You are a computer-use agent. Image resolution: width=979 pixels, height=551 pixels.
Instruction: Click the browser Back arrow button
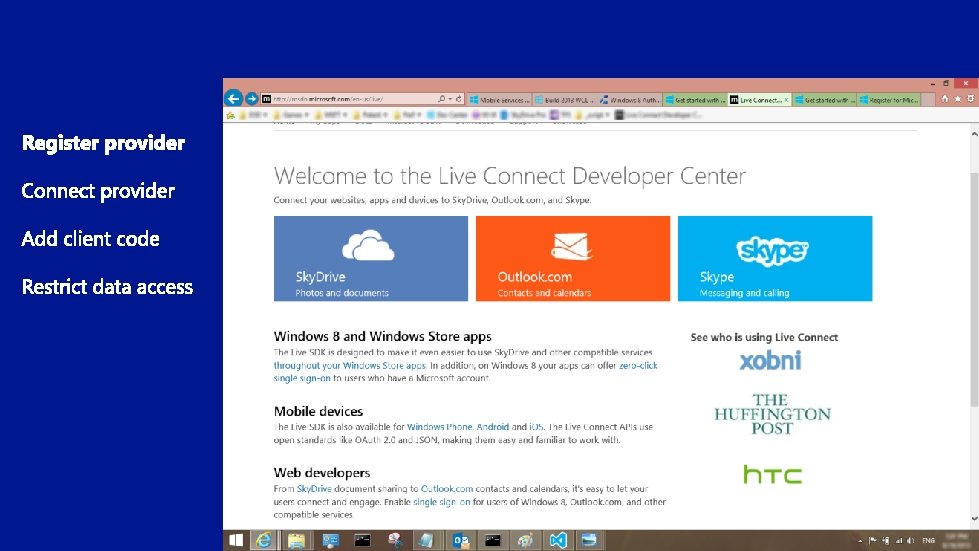(x=234, y=98)
